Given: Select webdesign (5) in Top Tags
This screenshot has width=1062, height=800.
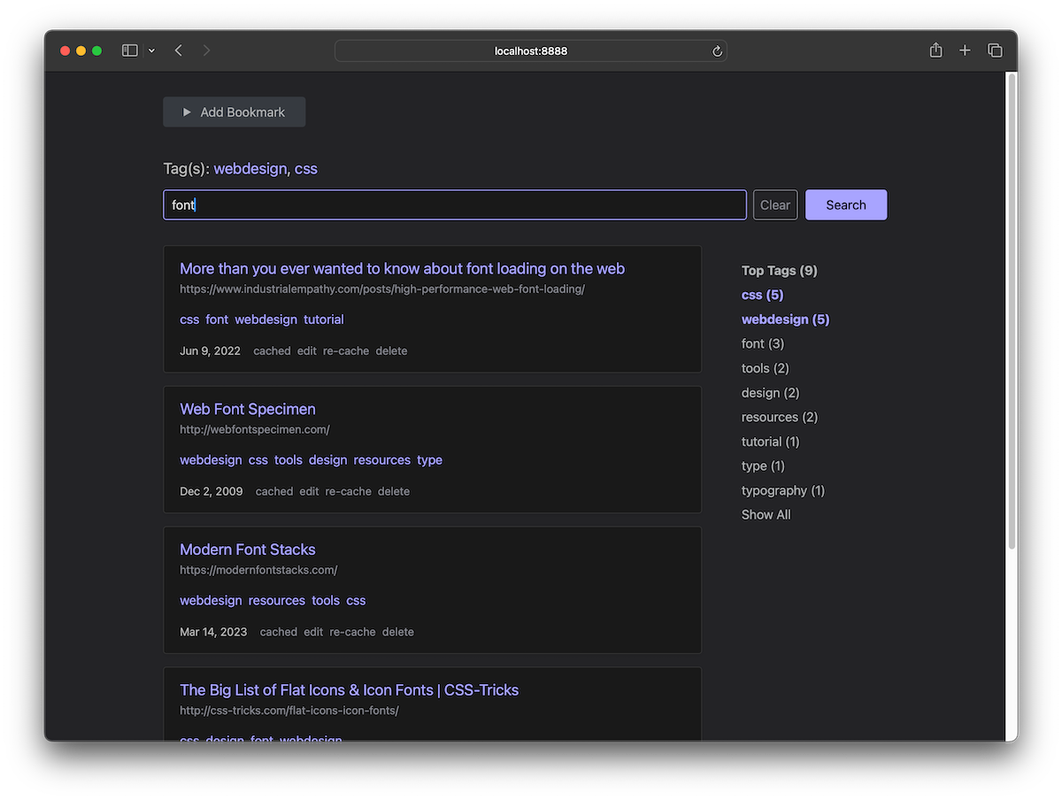Looking at the screenshot, I should (x=785, y=320).
